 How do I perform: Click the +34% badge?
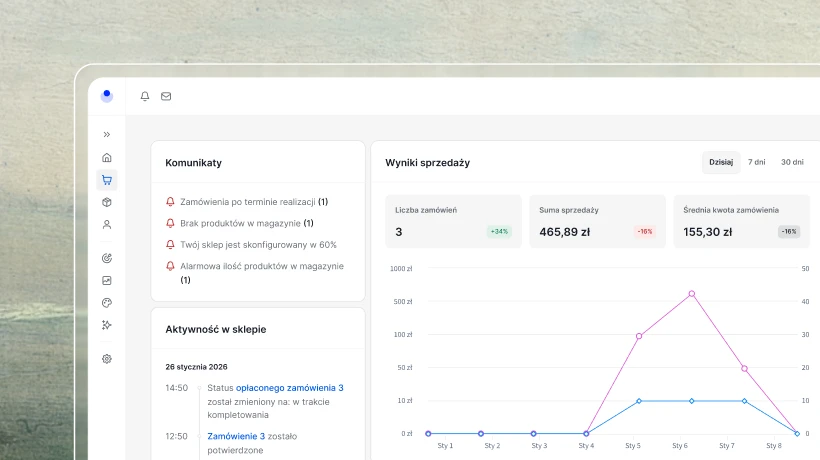[x=499, y=232]
